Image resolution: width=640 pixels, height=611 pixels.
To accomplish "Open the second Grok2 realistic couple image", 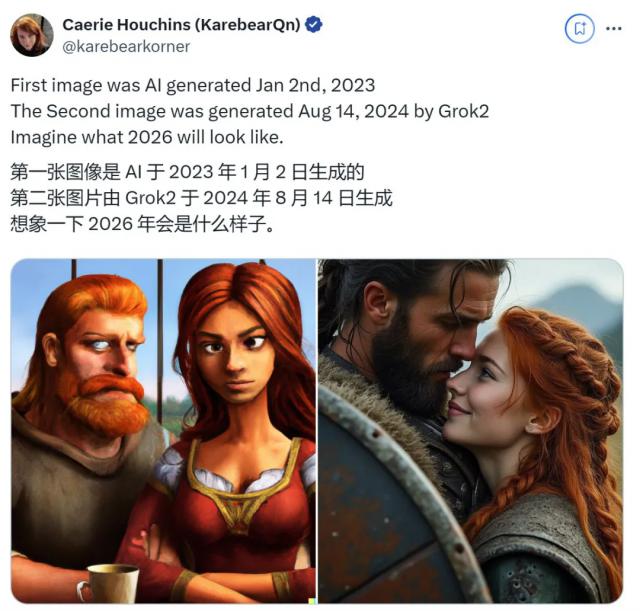I will tap(471, 431).
